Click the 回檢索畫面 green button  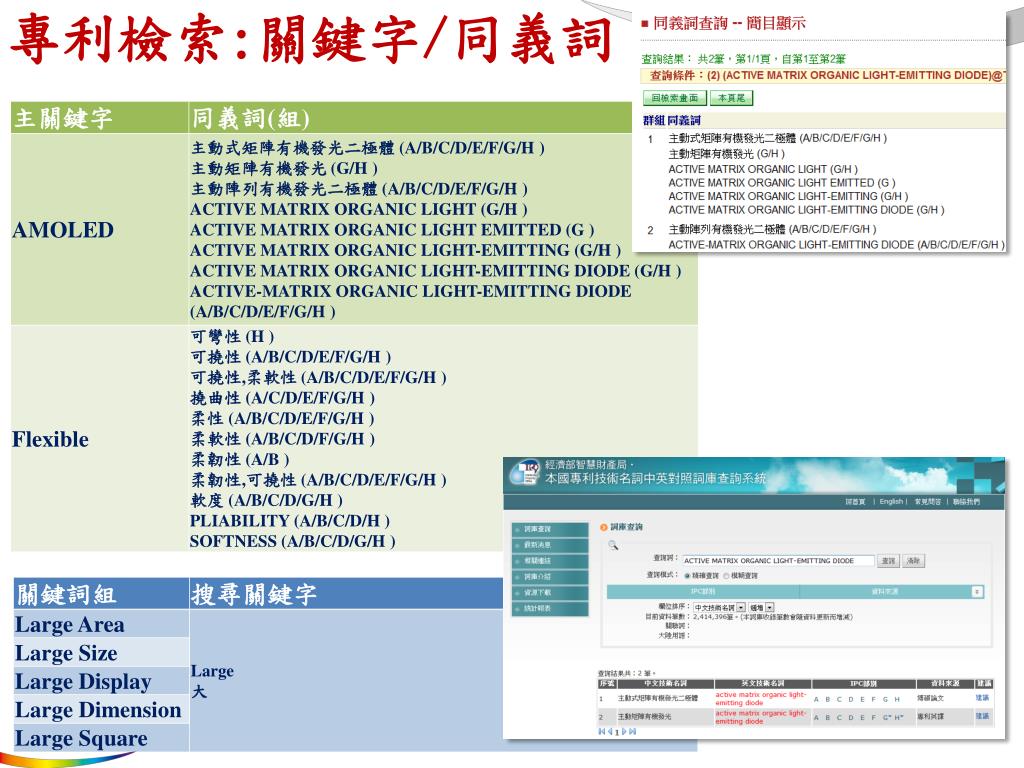click(675, 98)
